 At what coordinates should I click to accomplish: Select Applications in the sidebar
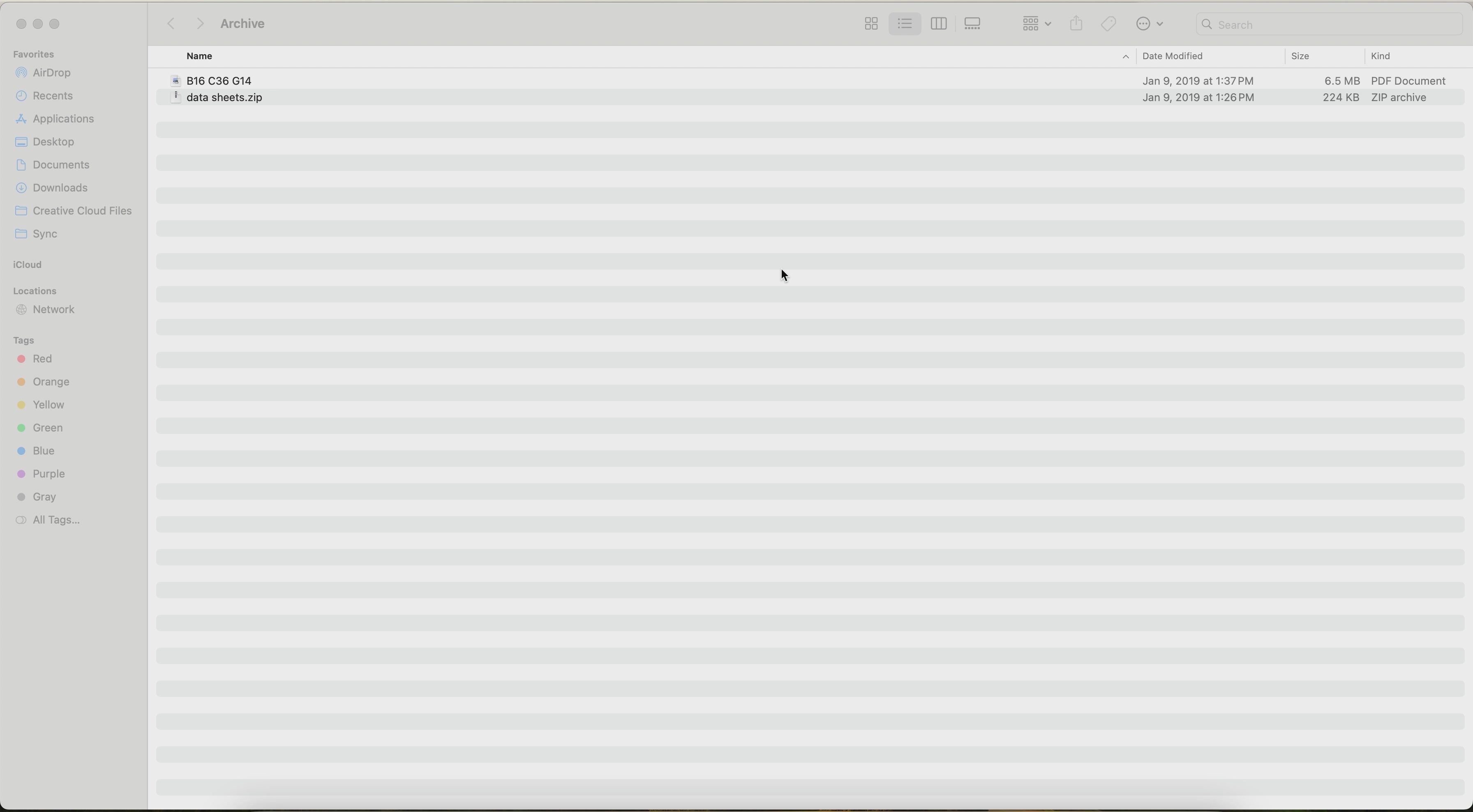63,119
